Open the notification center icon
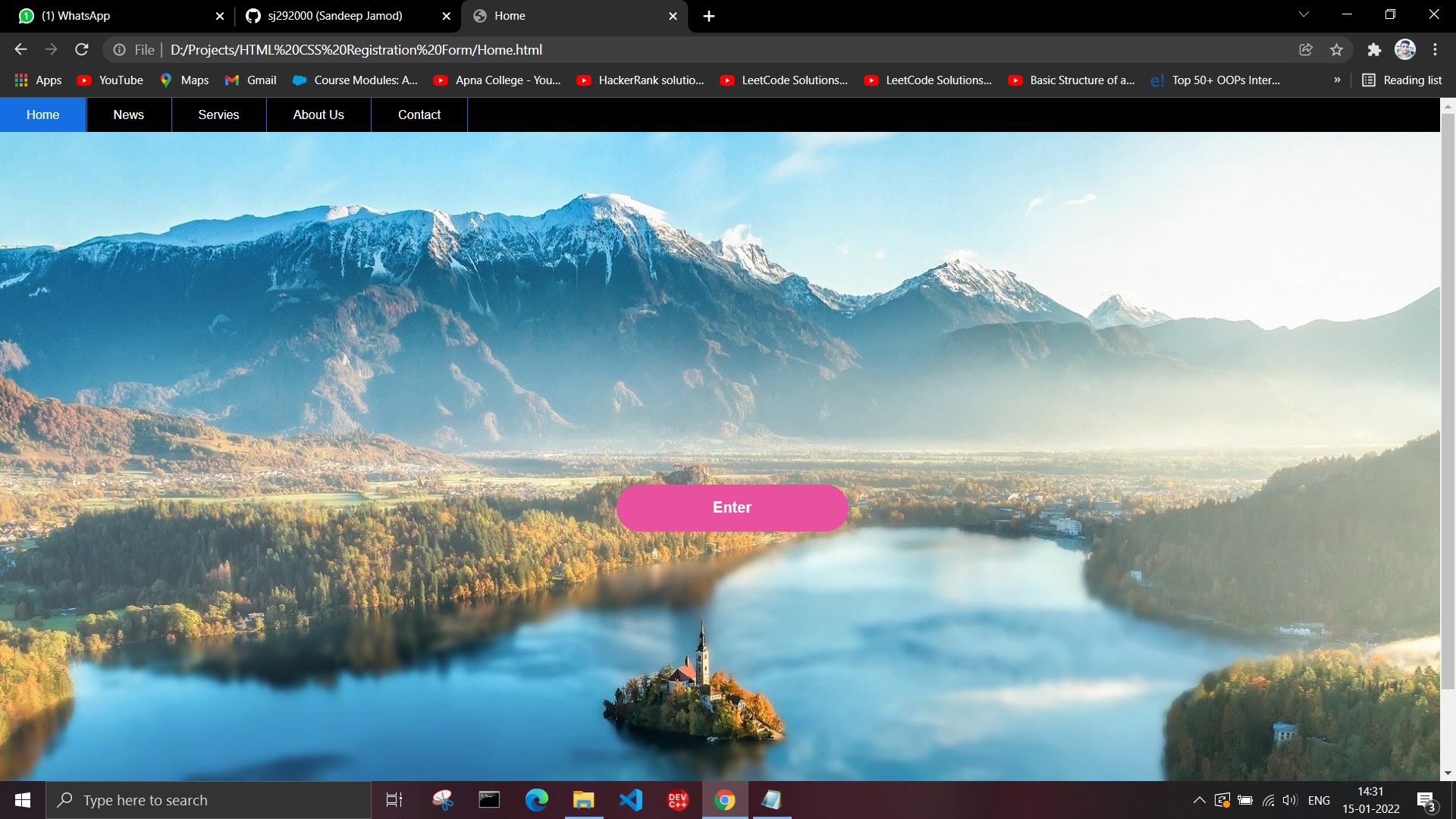Image resolution: width=1456 pixels, height=819 pixels. pyautogui.click(x=1426, y=801)
